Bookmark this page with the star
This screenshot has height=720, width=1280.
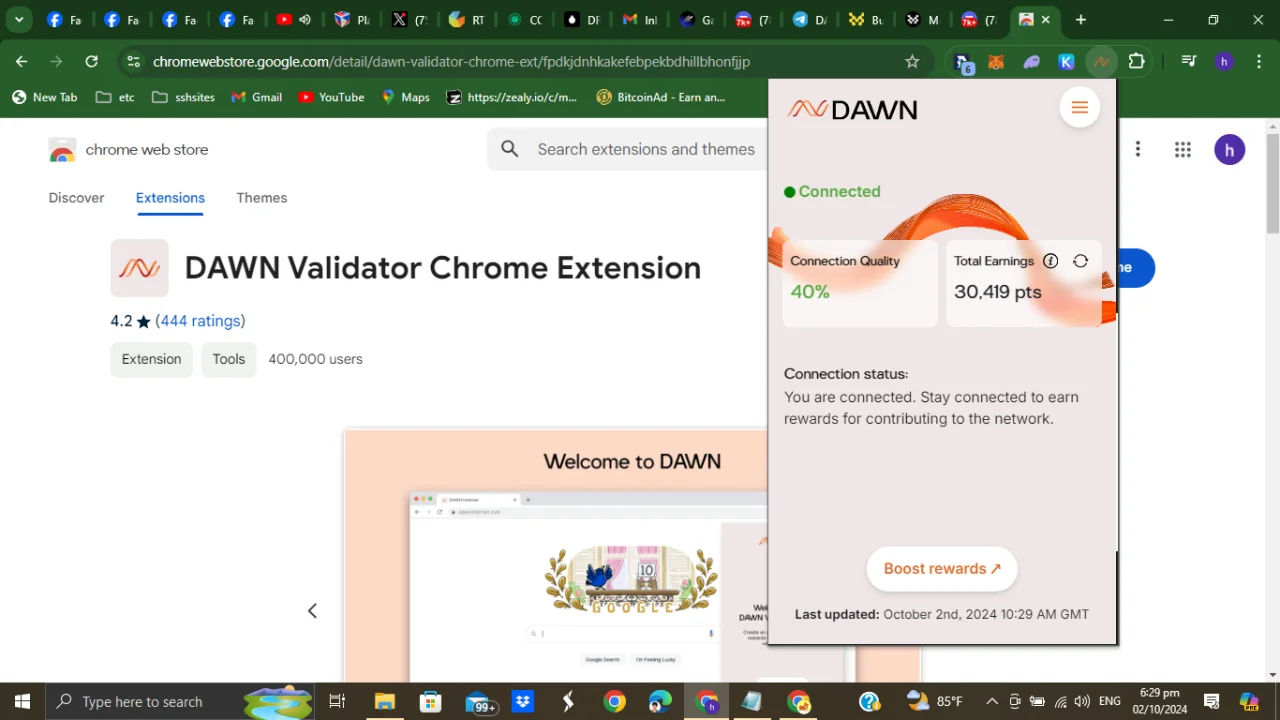point(912,62)
